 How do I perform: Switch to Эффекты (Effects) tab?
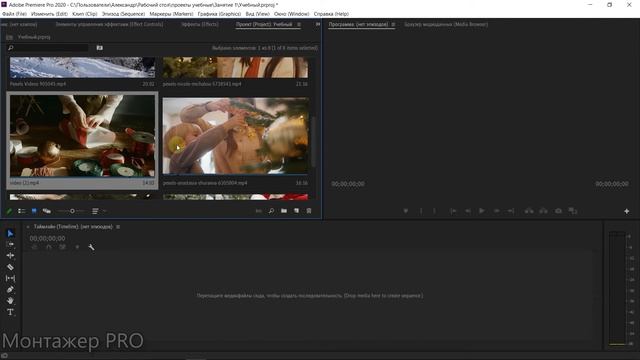tap(200, 24)
